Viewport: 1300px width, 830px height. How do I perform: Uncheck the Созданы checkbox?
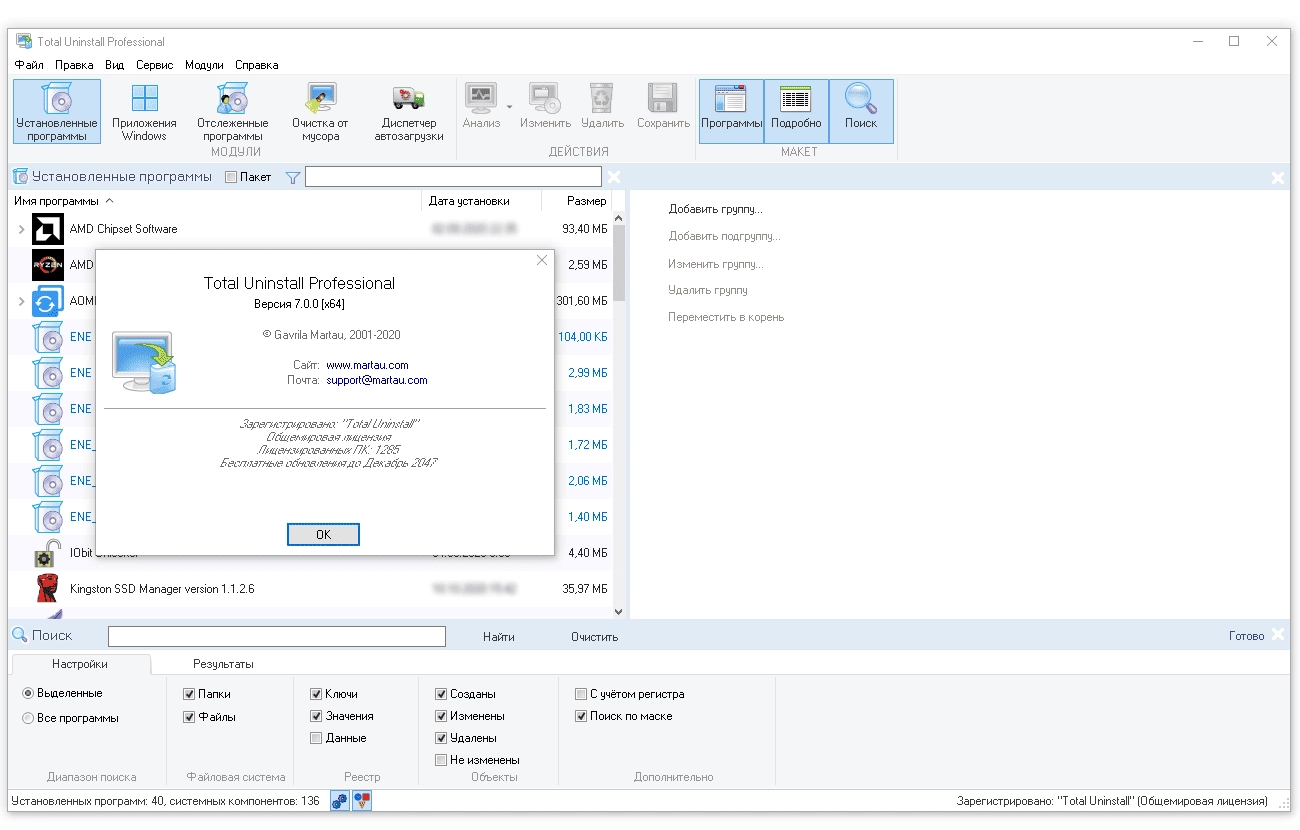[441, 694]
